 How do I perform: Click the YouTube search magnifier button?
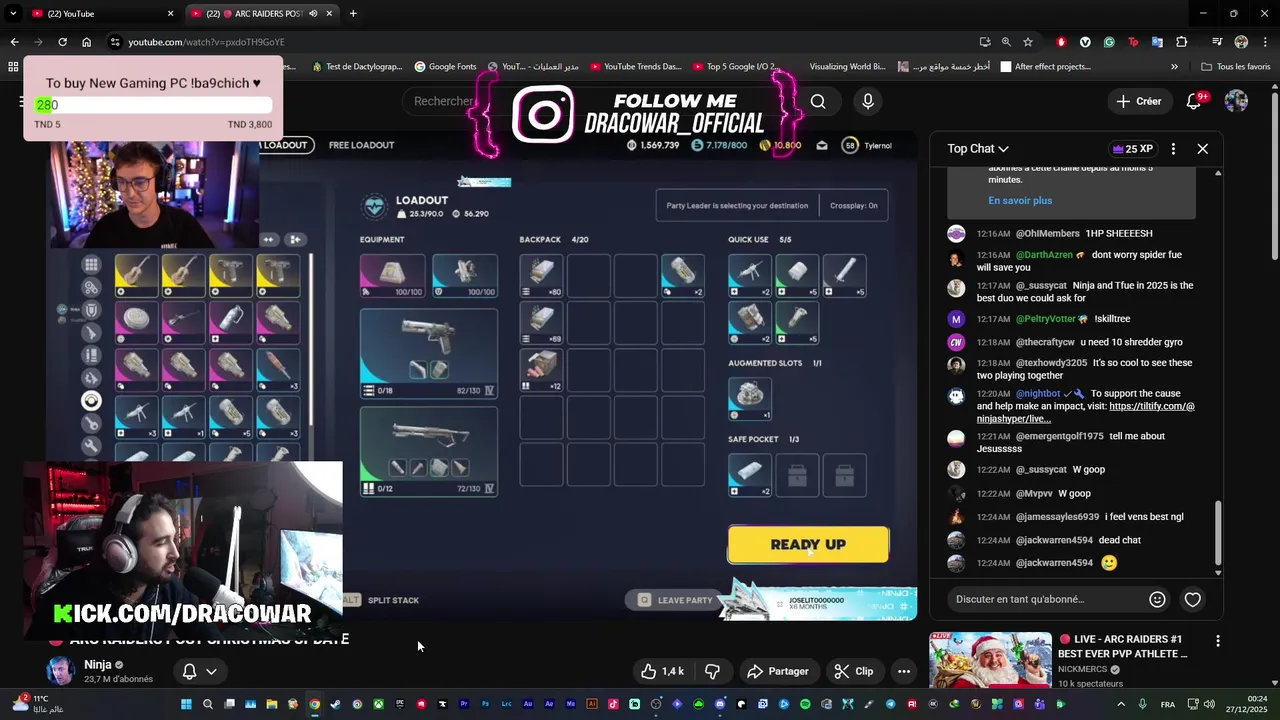point(818,101)
